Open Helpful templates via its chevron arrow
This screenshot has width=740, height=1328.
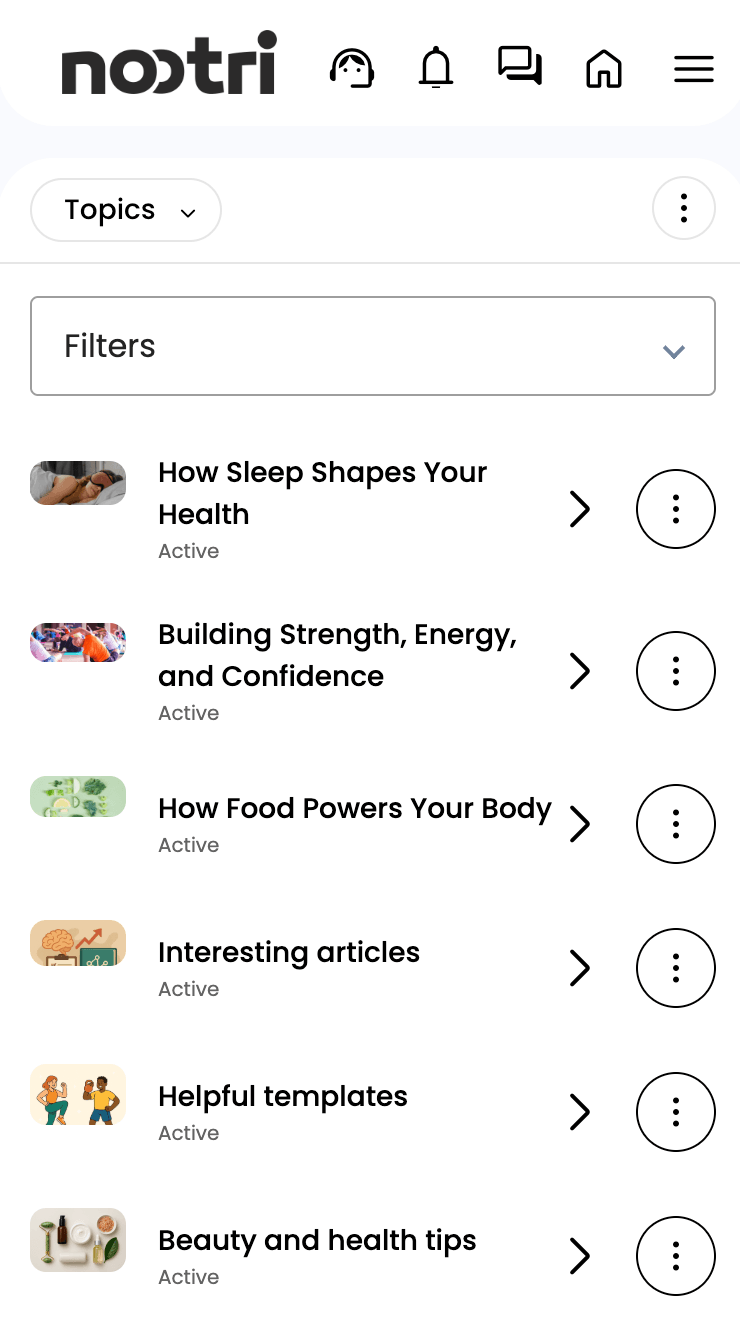click(x=580, y=1111)
